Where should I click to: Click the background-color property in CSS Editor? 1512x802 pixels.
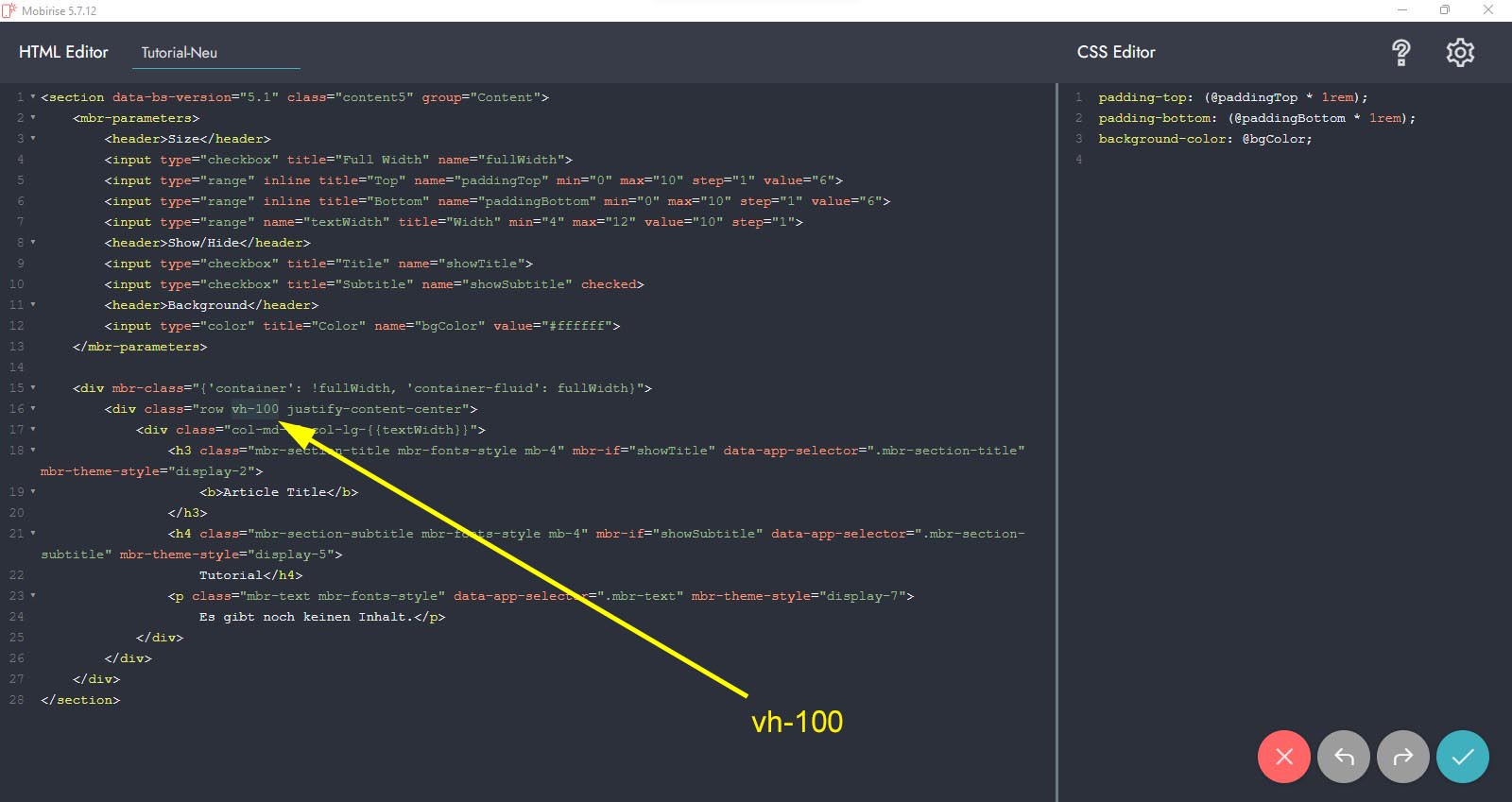[1161, 139]
